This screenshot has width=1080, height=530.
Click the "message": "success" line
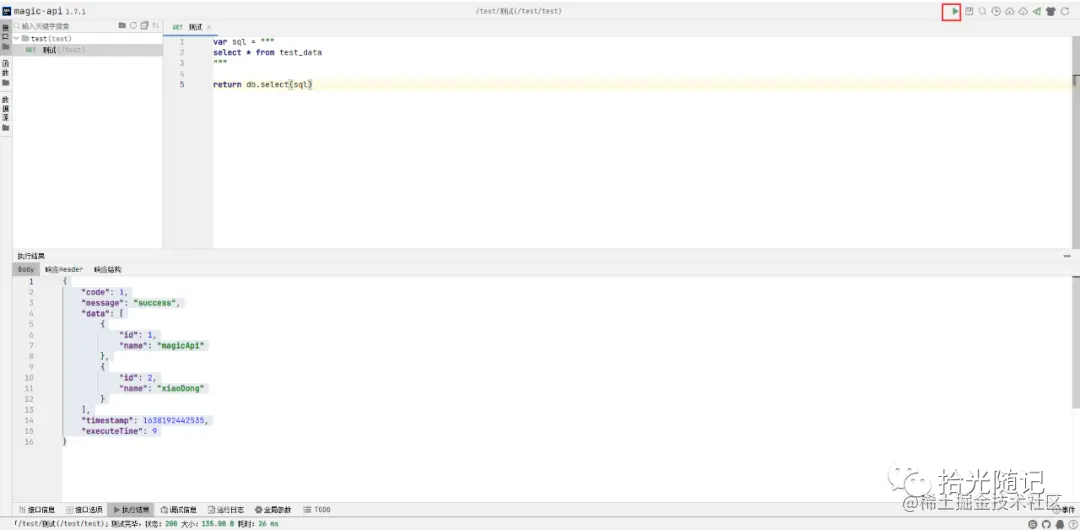(130, 303)
